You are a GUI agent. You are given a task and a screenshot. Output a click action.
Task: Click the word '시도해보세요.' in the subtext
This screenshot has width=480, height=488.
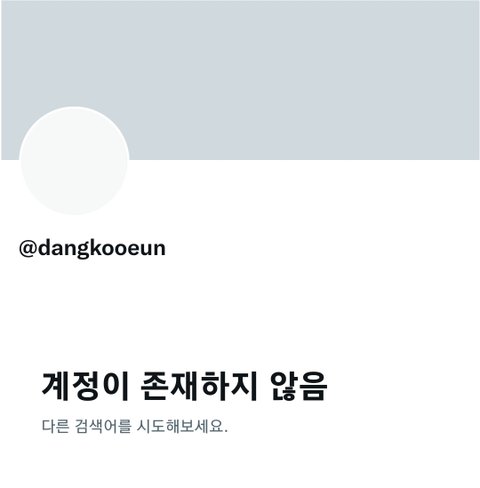point(182,426)
